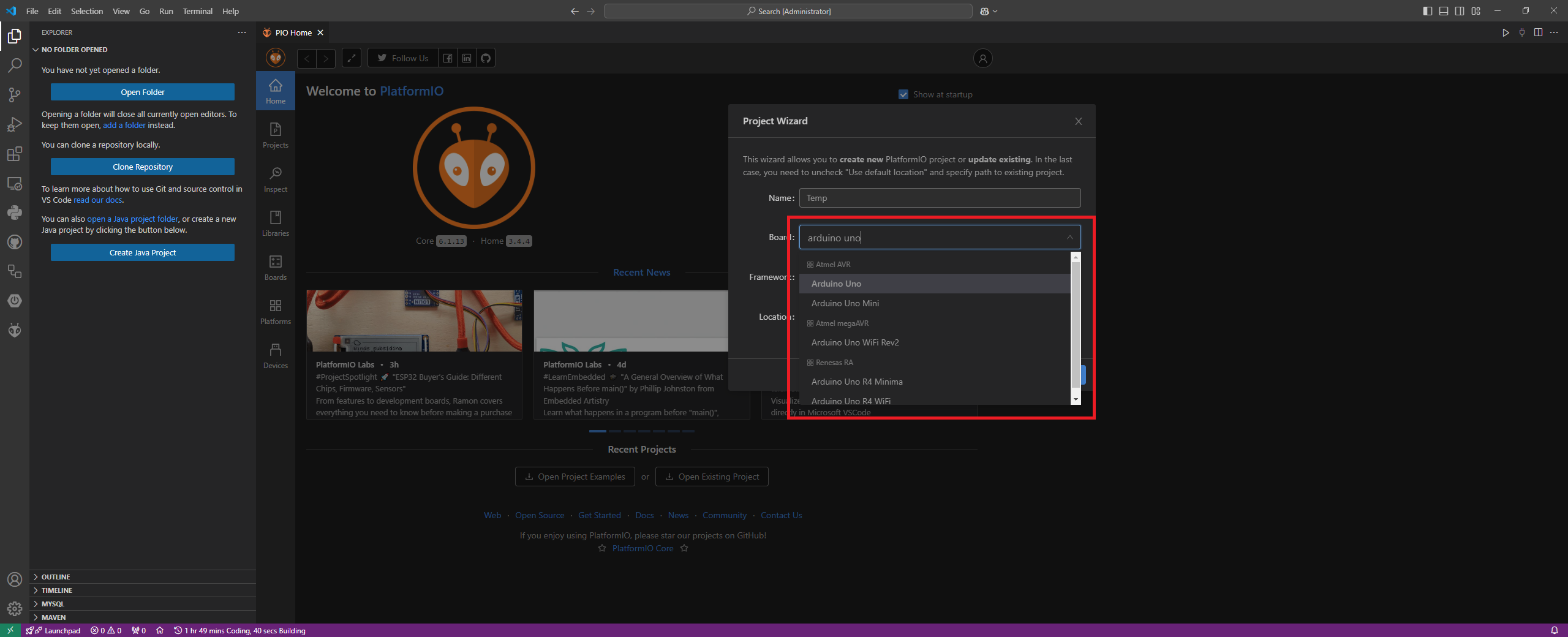Open the Go menu
This screenshot has height=637, width=1568.
point(145,11)
